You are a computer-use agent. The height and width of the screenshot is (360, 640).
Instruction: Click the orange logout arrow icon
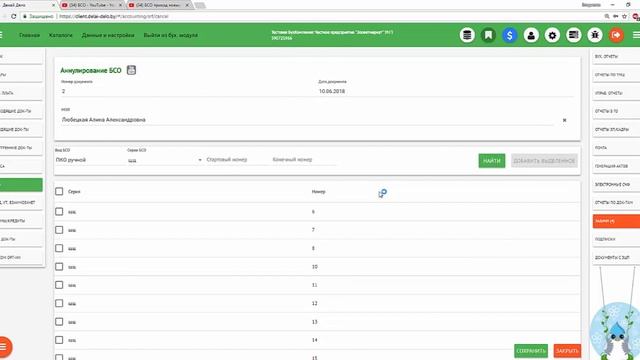tap(616, 35)
